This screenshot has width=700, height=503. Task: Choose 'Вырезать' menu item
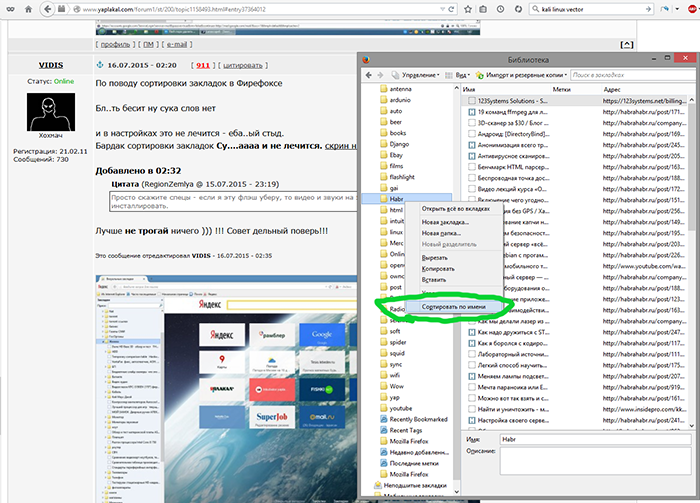[454, 258]
